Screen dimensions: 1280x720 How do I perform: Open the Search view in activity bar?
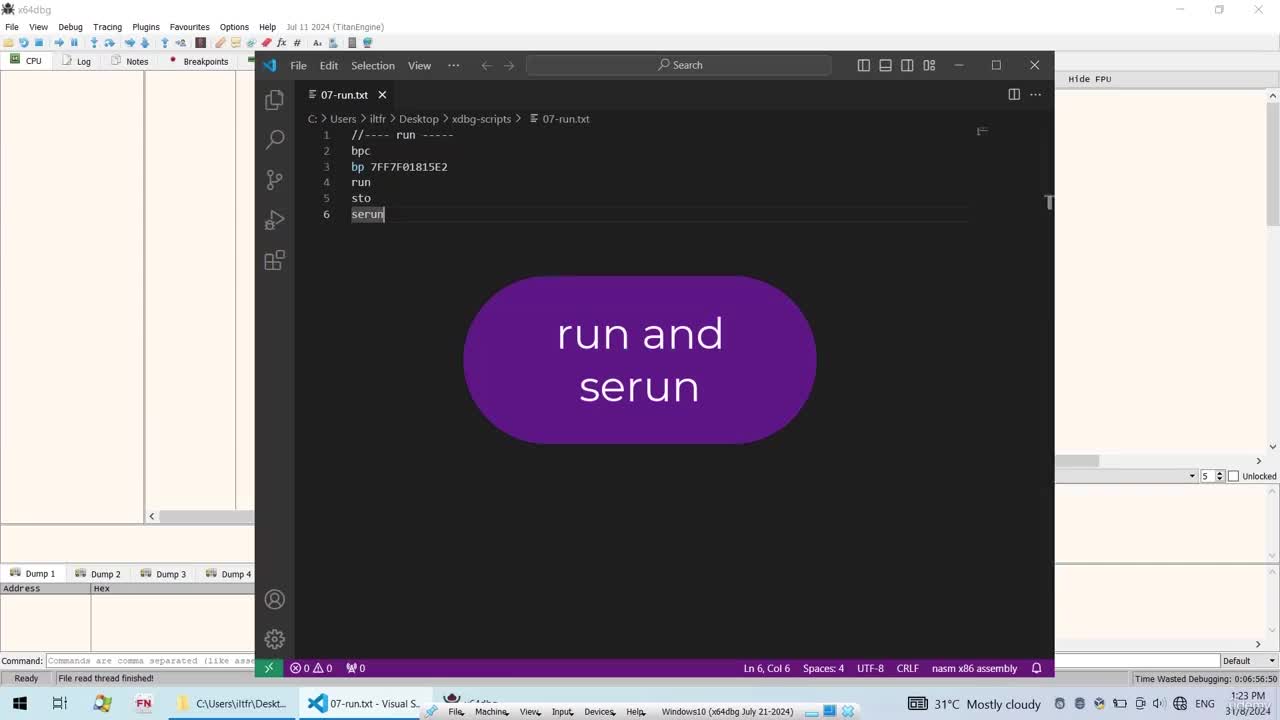(x=274, y=140)
